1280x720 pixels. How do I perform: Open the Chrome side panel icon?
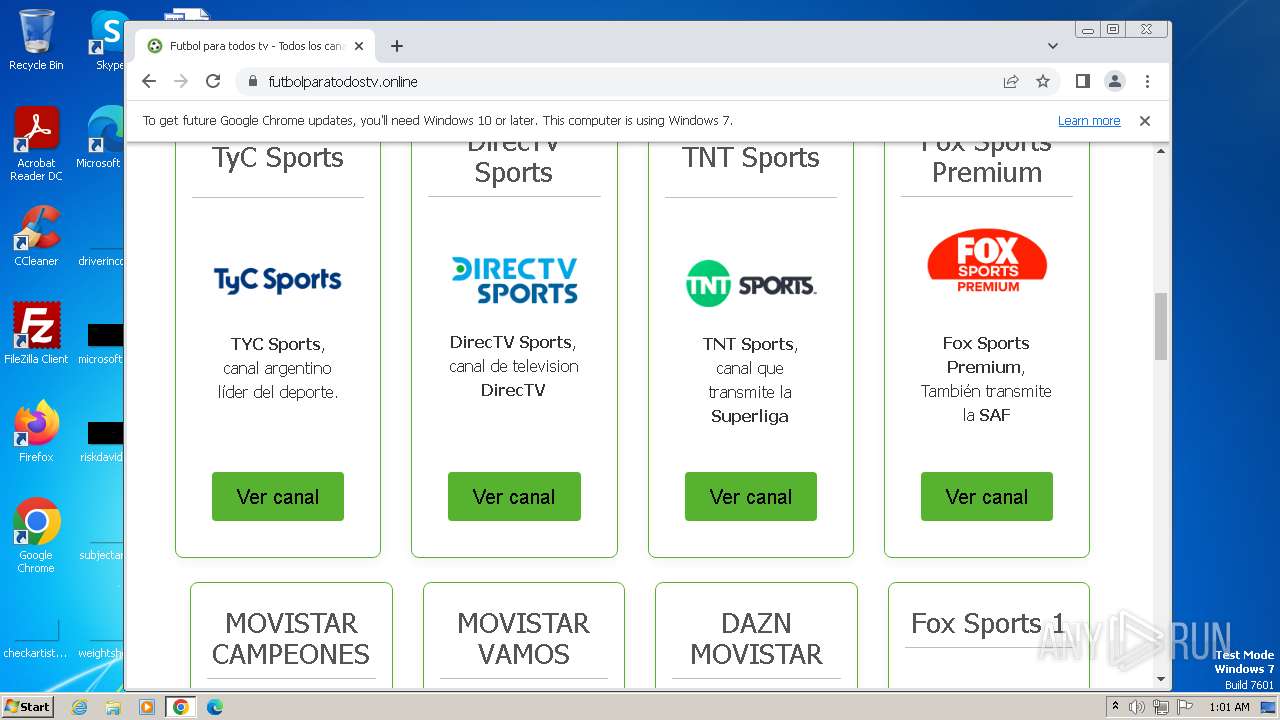(1082, 81)
